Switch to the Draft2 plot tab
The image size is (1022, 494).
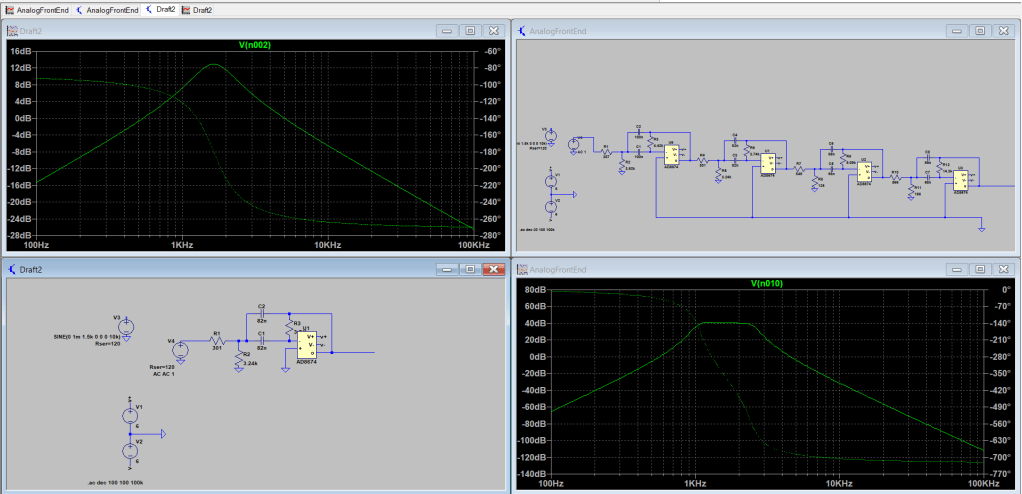click(202, 9)
